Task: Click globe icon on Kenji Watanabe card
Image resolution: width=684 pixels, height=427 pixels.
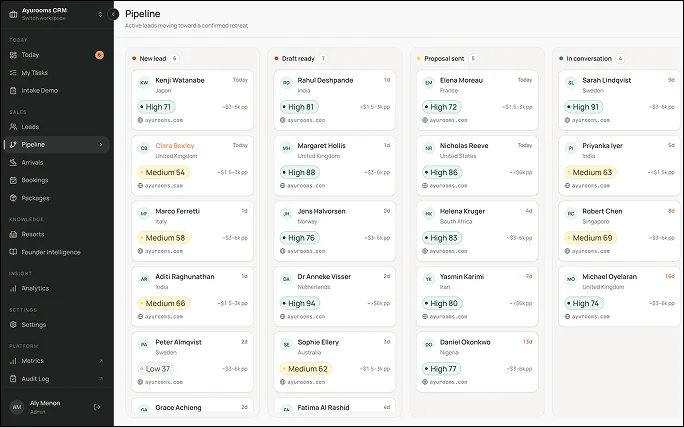Action: (x=140, y=120)
